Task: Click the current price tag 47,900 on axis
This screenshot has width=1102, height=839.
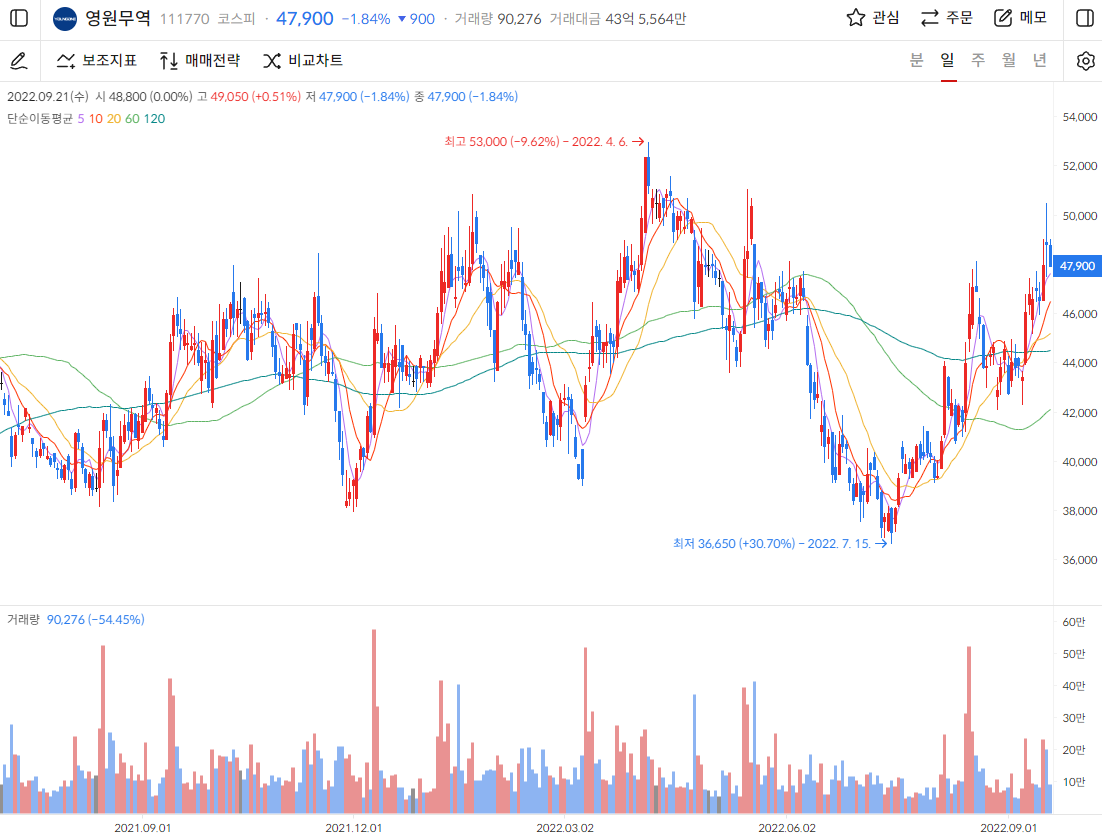Action: tap(1077, 266)
